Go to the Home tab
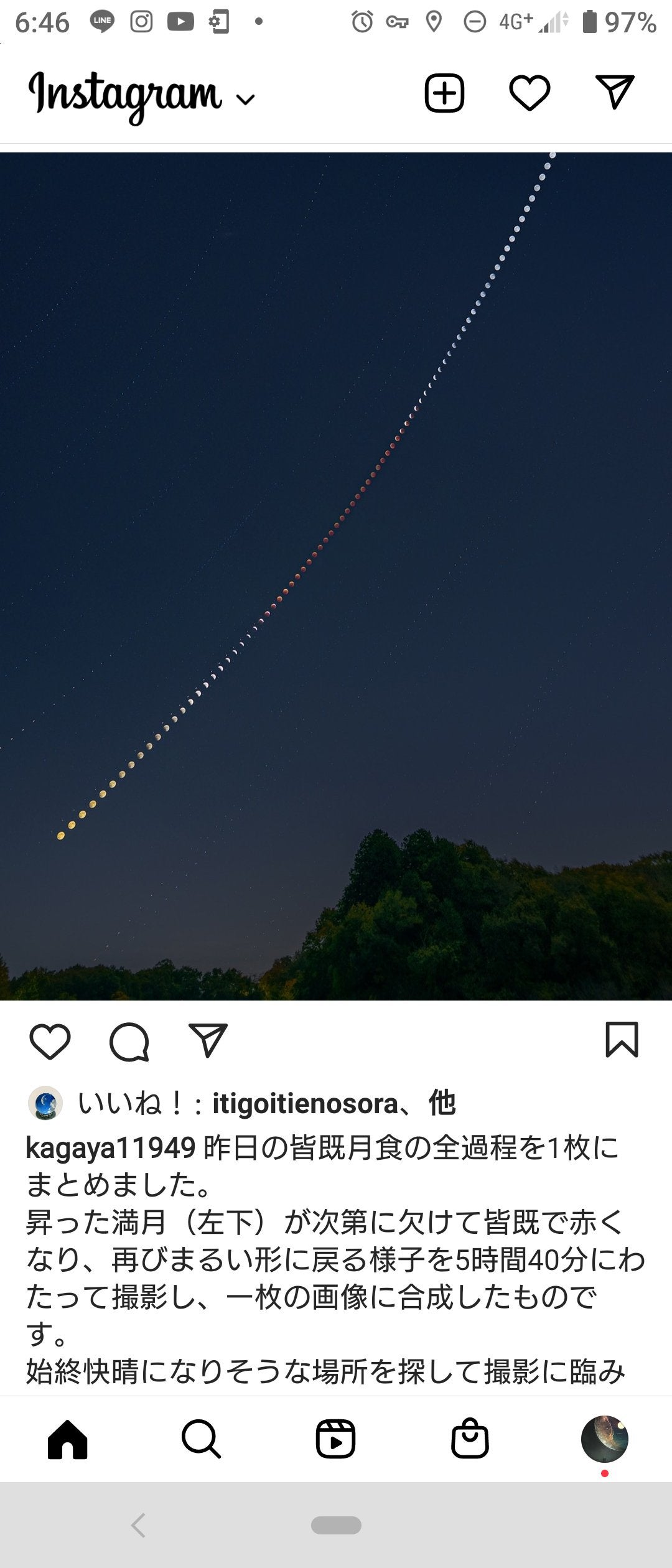The image size is (672, 1568). pos(67,1439)
